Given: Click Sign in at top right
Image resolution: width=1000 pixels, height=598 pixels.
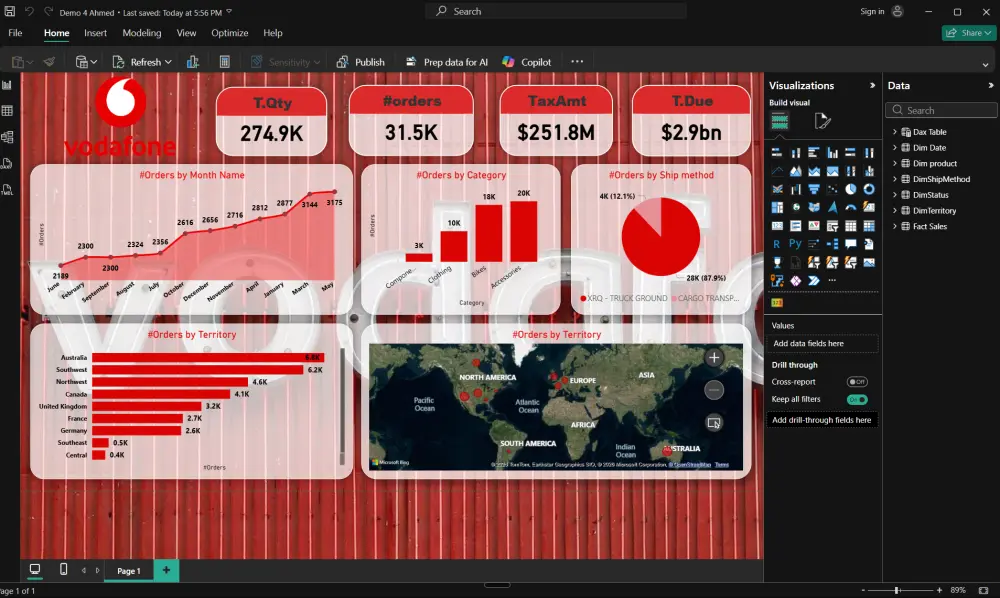Looking at the screenshot, I should (x=872, y=11).
